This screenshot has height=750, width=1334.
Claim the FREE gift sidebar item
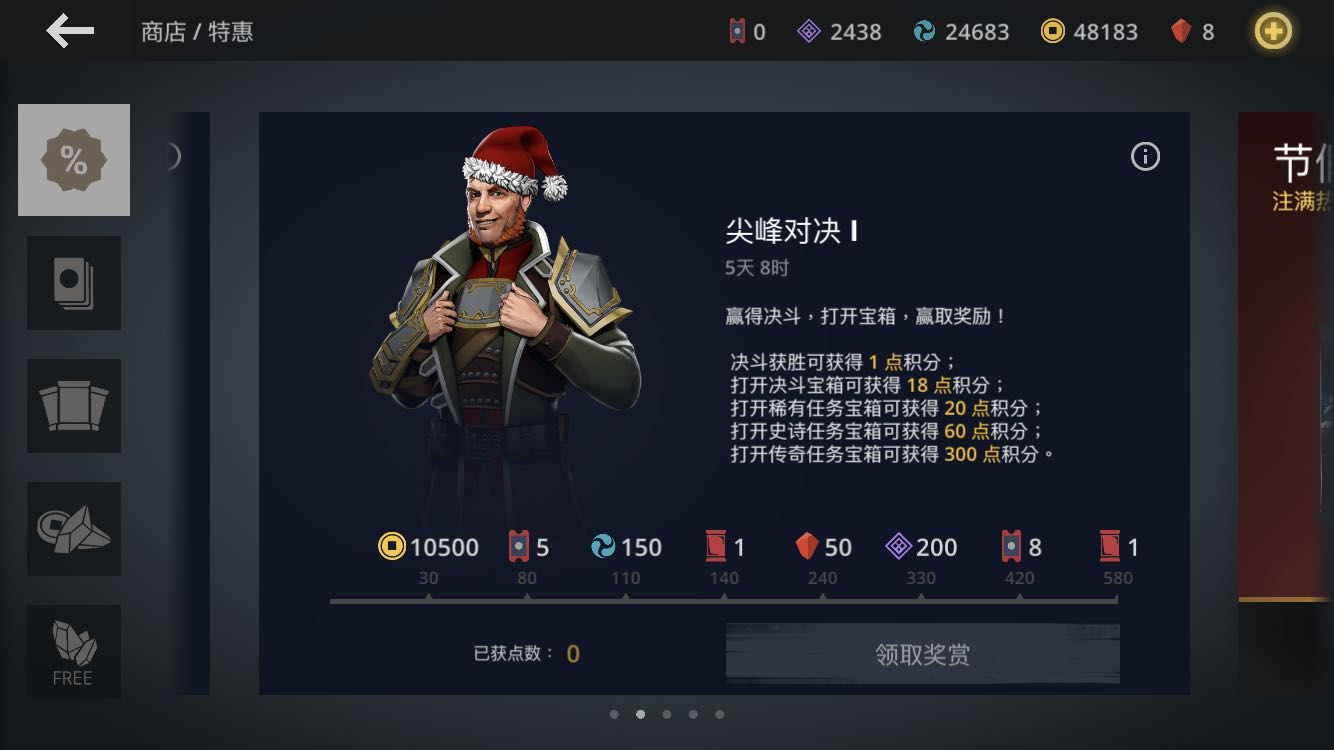74,651
